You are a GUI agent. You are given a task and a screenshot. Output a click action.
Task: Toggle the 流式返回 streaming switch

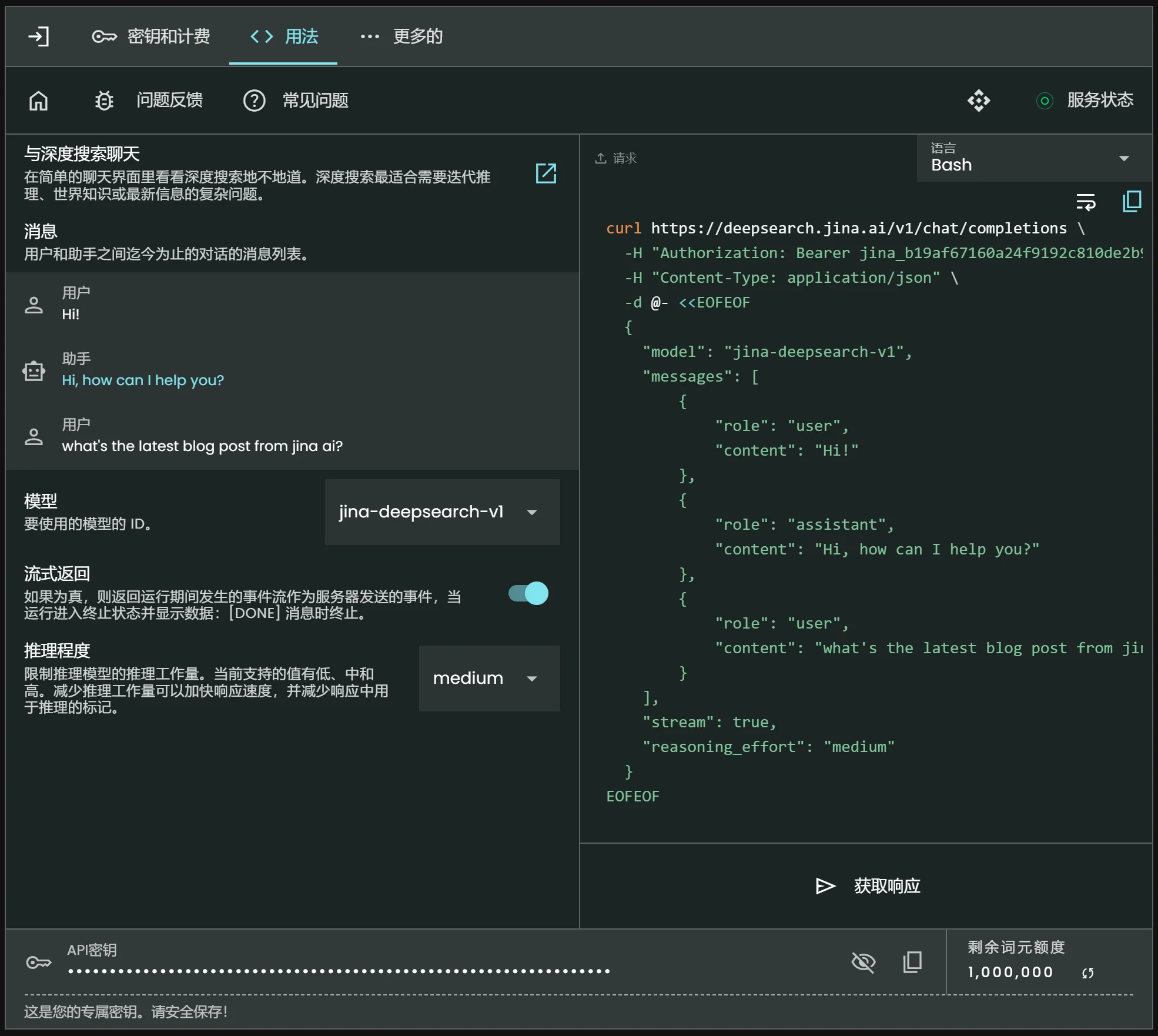tap(528, 593)
